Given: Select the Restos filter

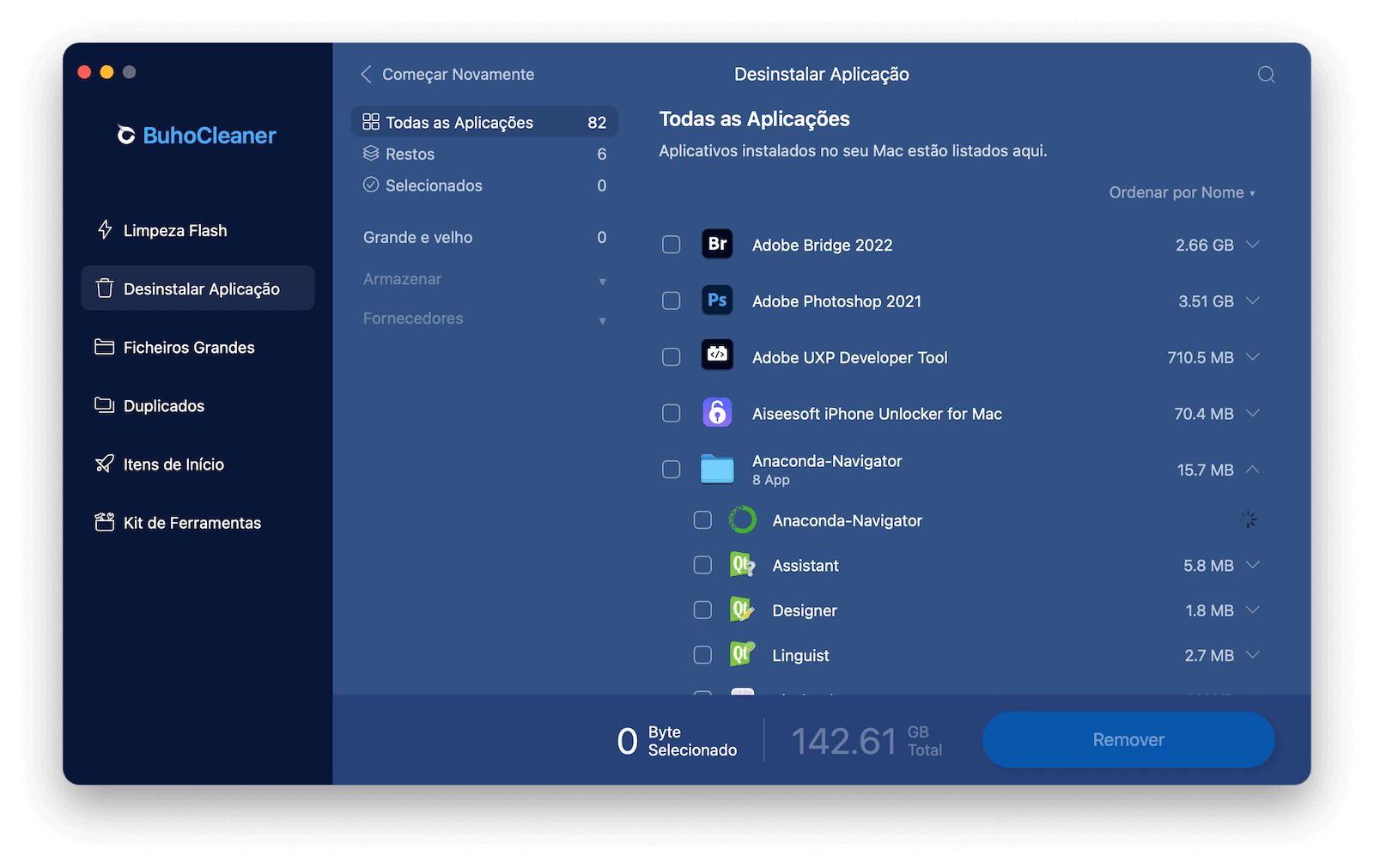Looking at the screenshot, I should tap(484, 154).
